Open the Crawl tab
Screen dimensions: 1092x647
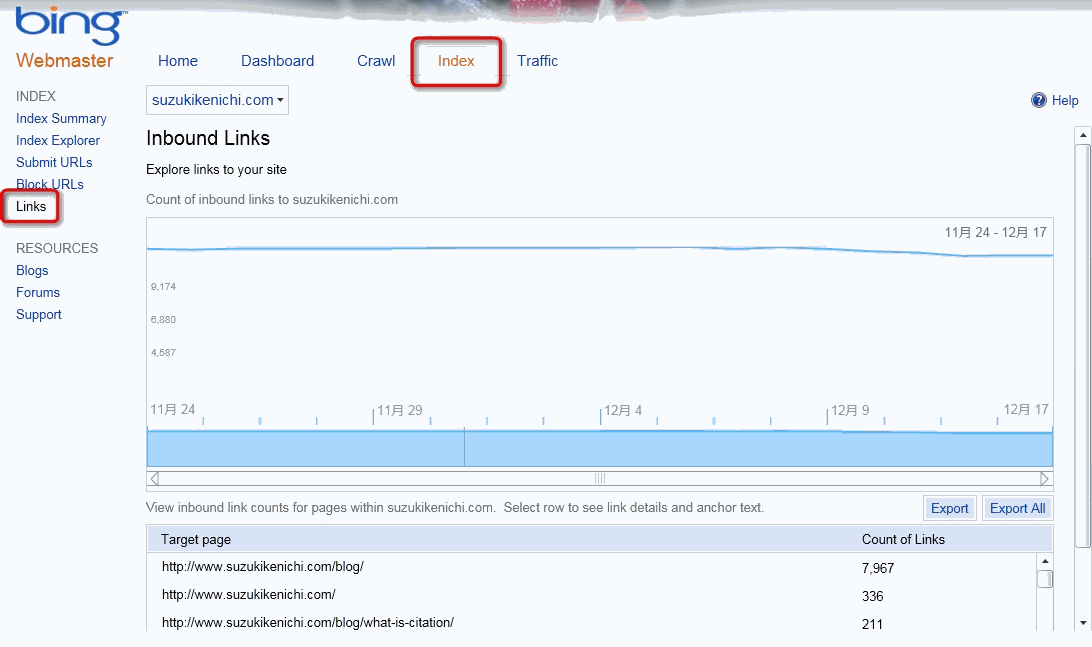pyautogui.click(x=376, y=61)
